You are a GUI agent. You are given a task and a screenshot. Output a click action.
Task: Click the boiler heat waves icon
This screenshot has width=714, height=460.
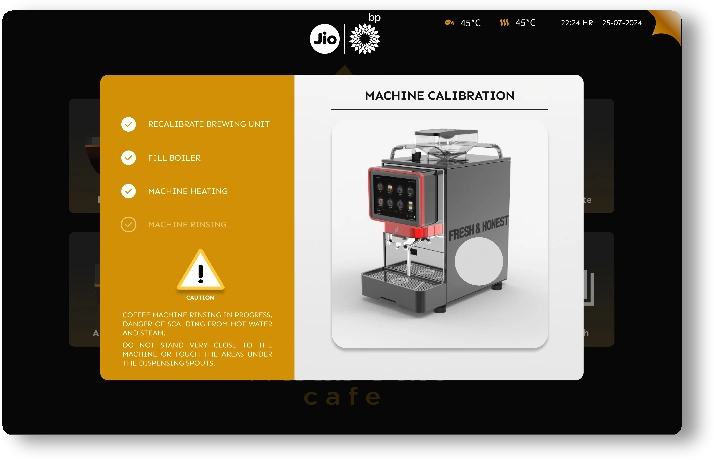coord(505,22)
